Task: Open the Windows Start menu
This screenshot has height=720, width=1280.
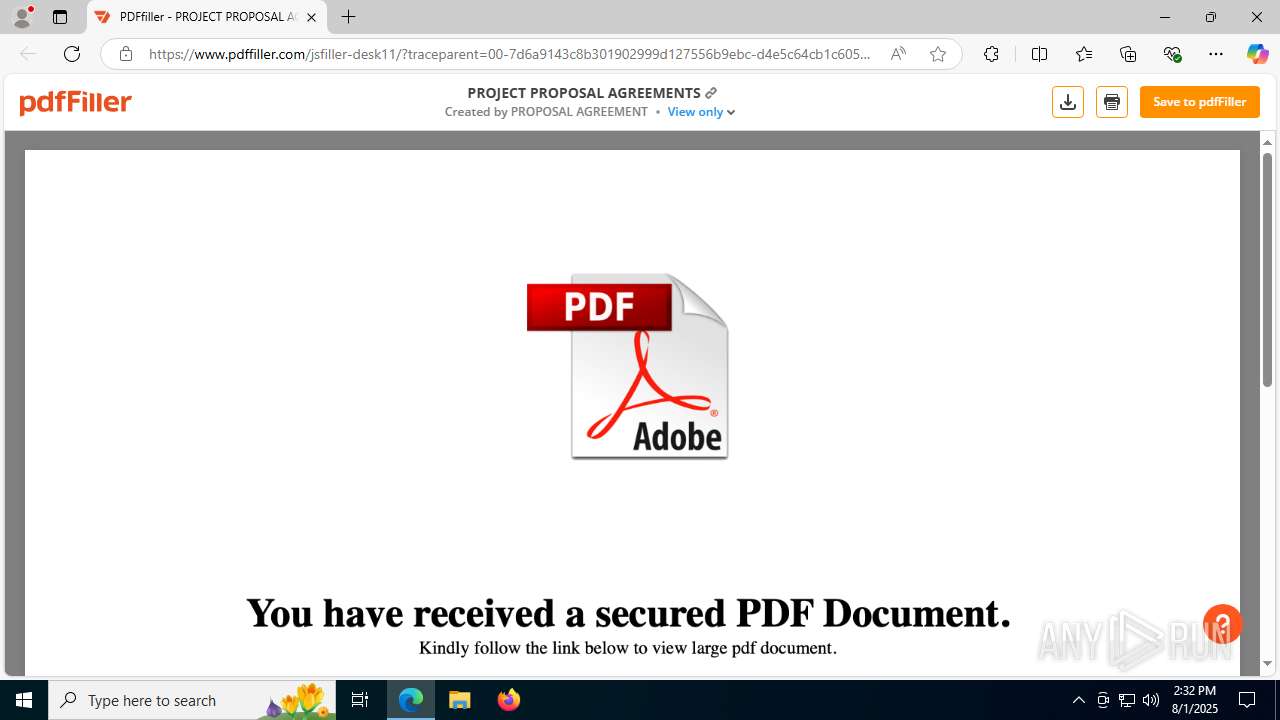Action: point(24,700)
